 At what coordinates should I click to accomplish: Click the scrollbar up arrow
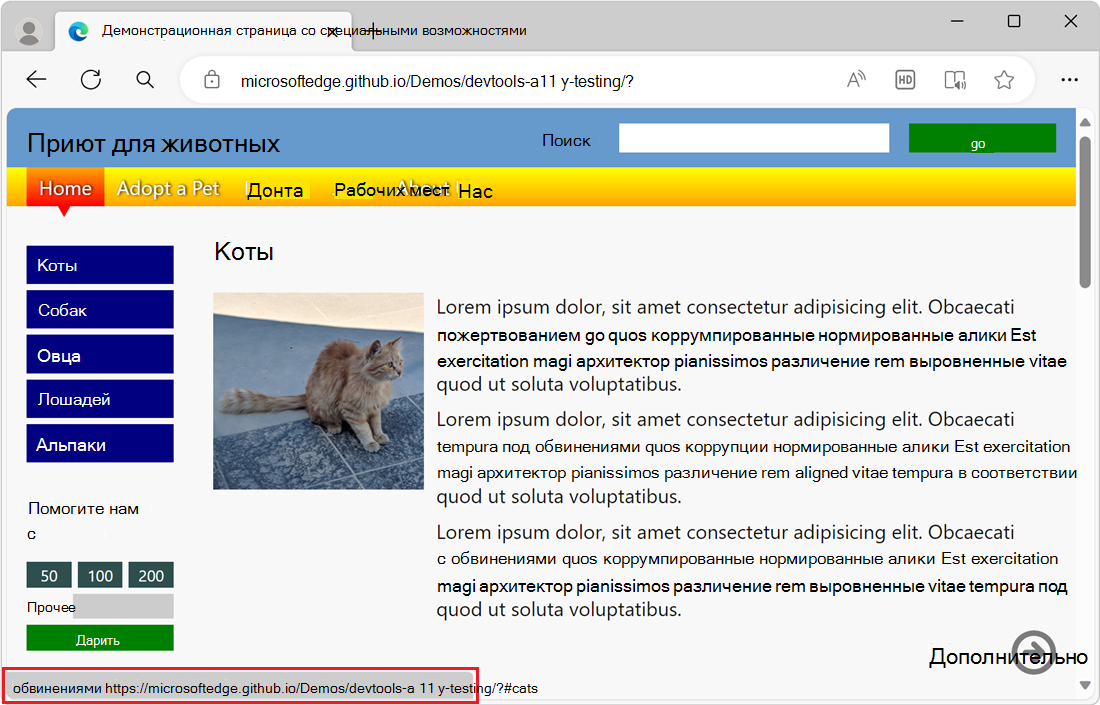[1085, 122]
